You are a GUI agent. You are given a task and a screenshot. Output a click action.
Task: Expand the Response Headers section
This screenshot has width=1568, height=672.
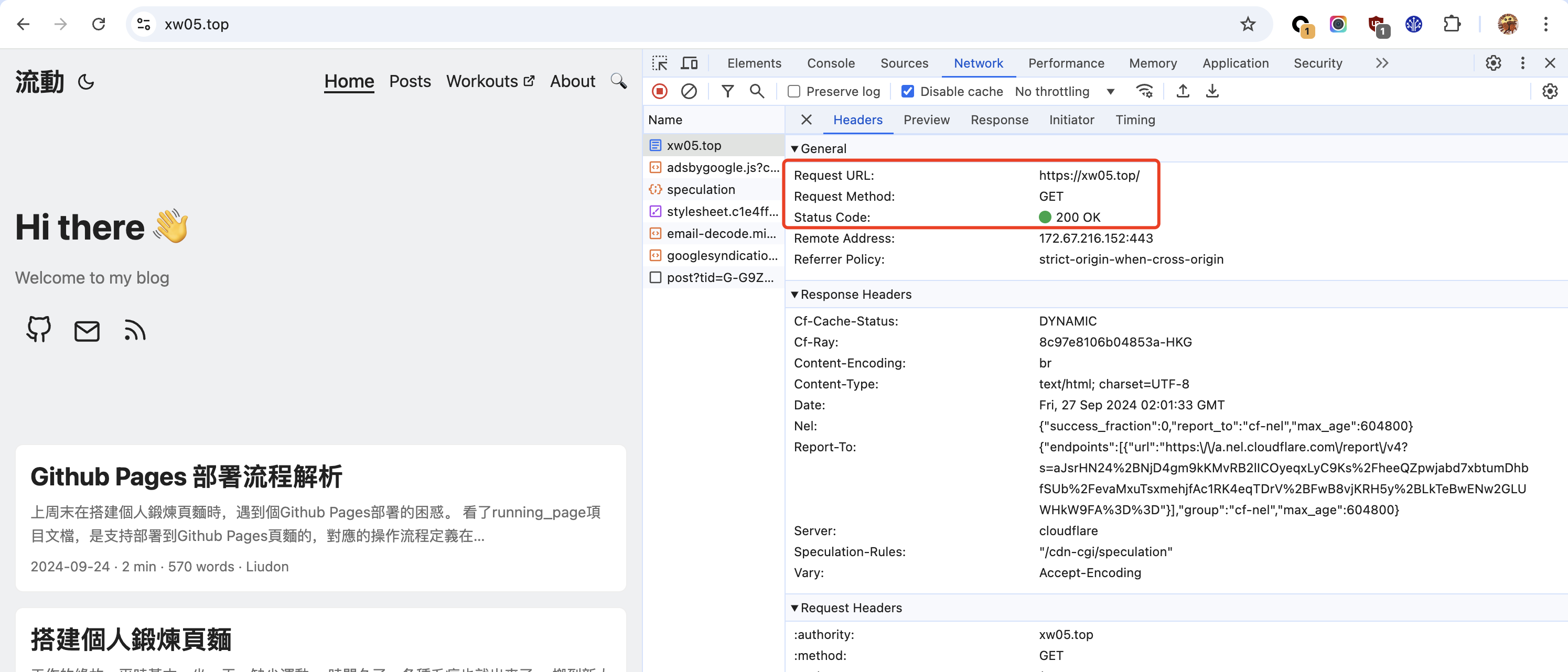coord(794,294)
